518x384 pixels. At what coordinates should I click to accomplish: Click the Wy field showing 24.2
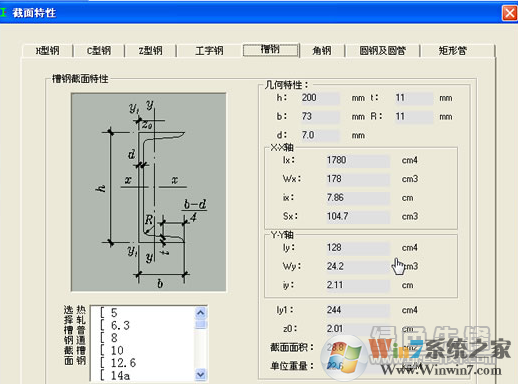[x=357, y=266]
